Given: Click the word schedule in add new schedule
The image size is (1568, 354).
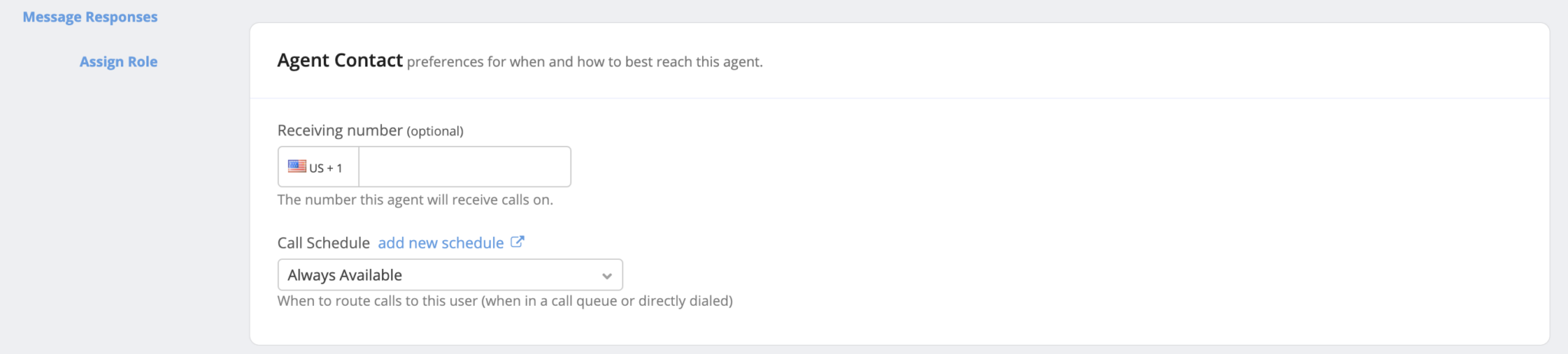Looking at the screenshot, I should [473, 242].
